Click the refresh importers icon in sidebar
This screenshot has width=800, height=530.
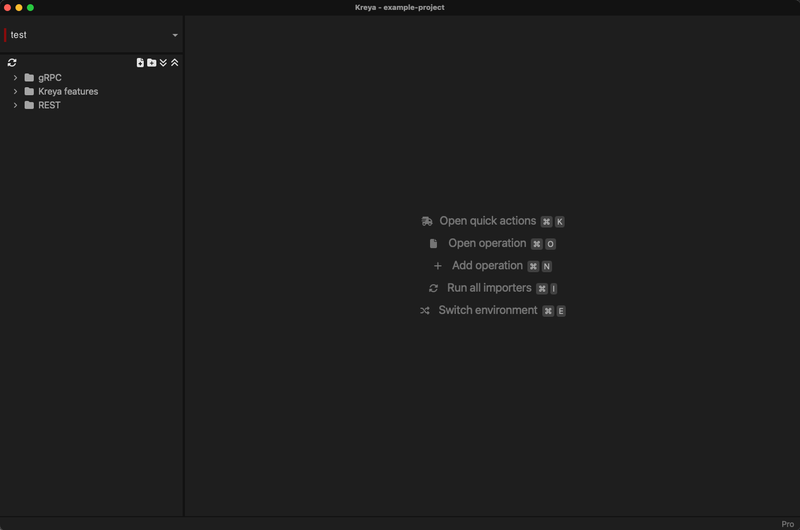click(12, 63)
